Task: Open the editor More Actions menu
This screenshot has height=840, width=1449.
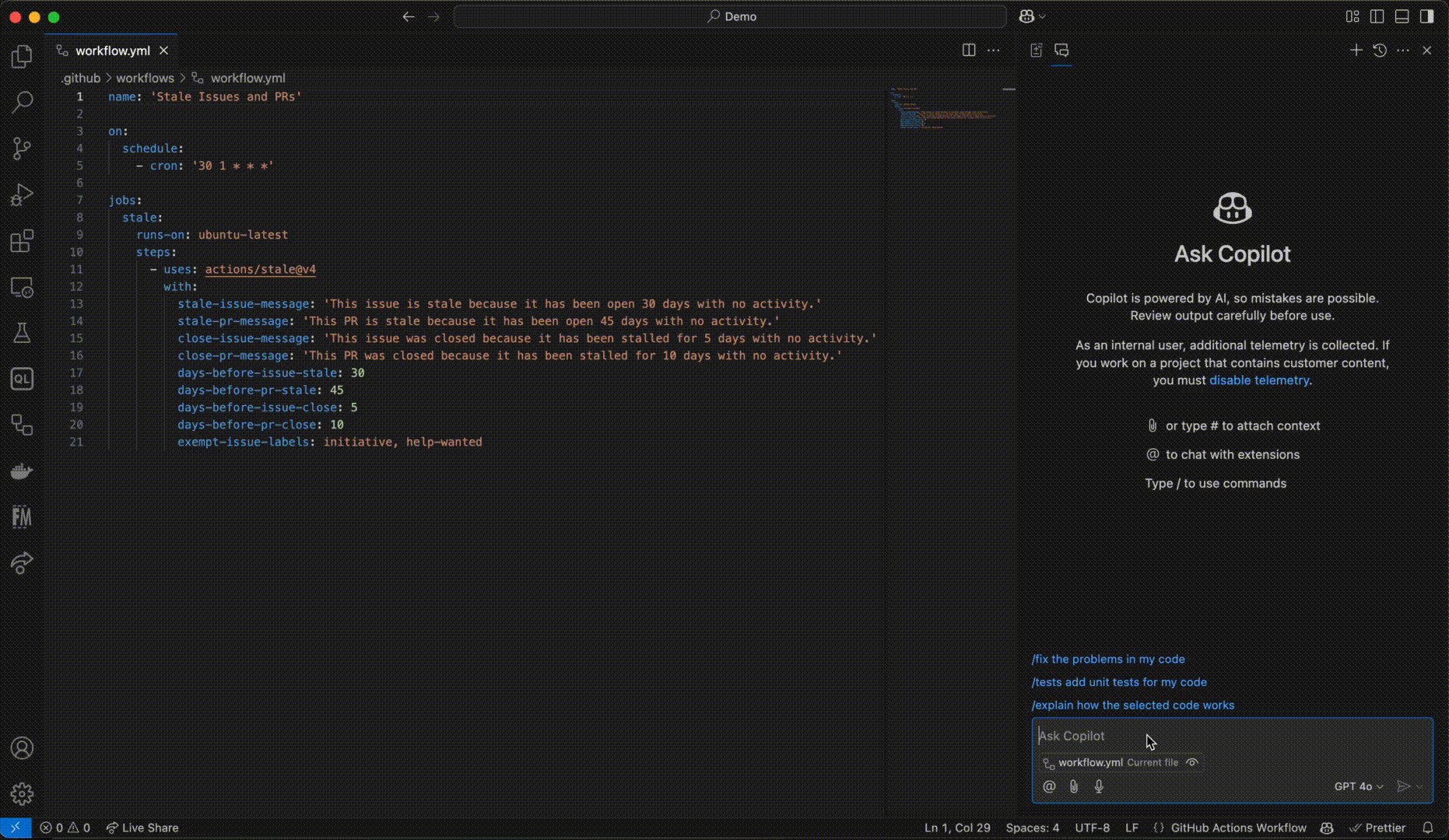Action: [x=994, y=50]
